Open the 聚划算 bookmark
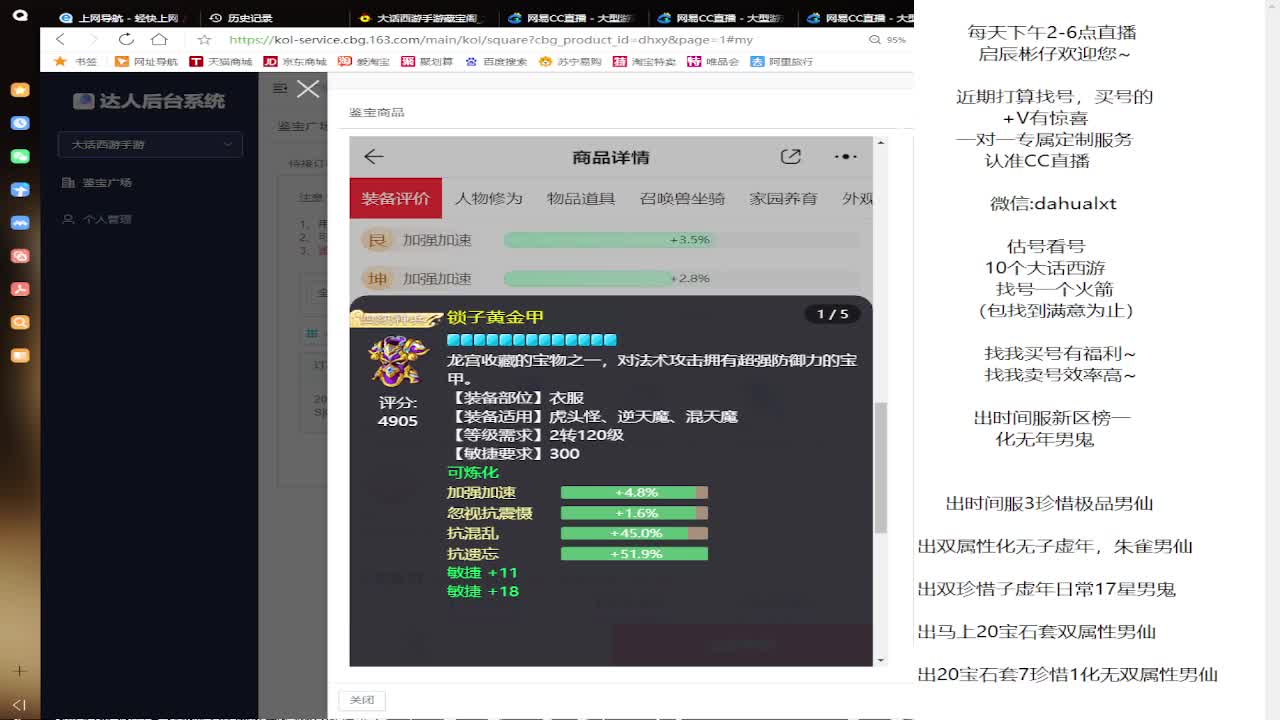 click(427, 61)
